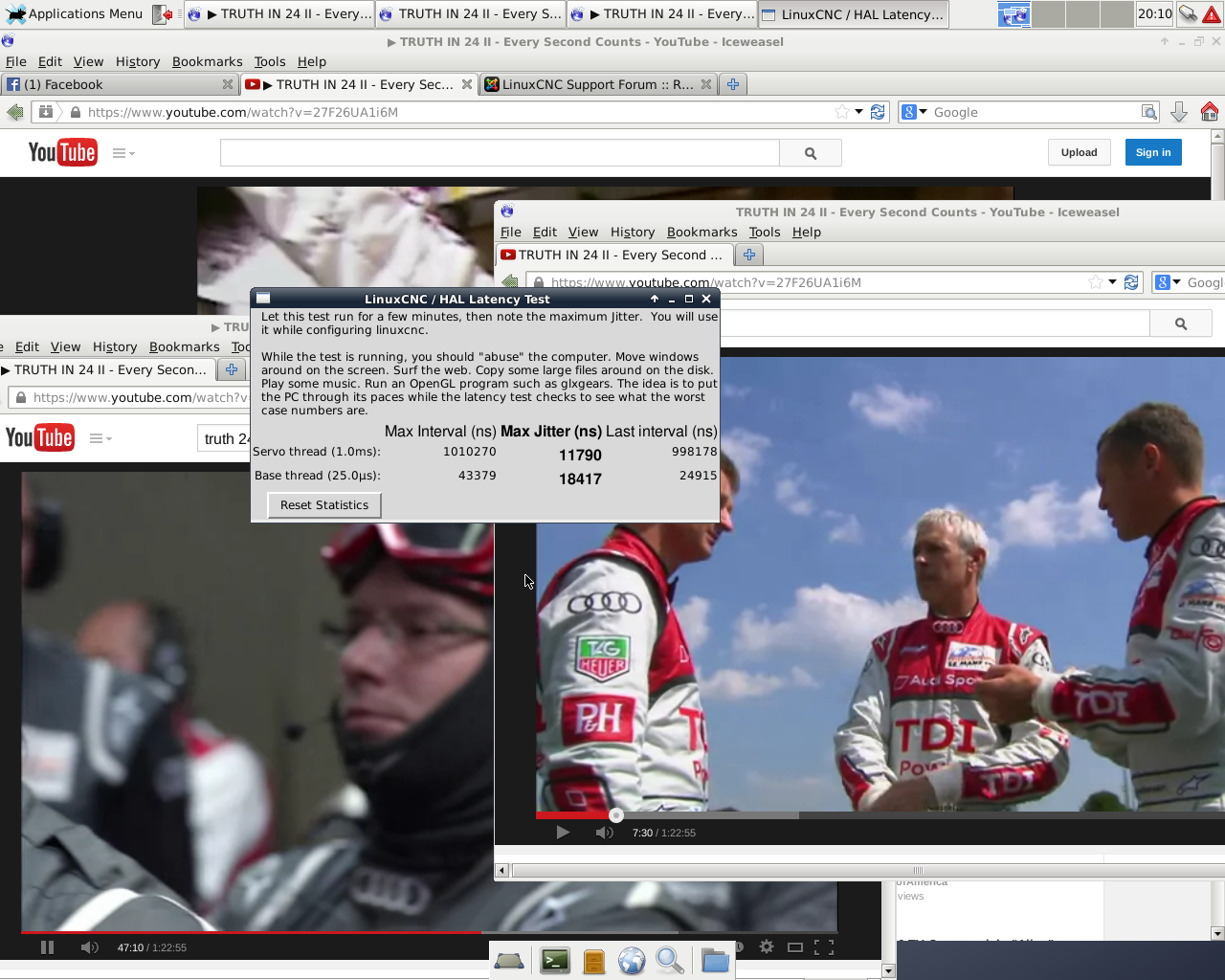The width and height of the screenshot is (1225, 980).
Task: Click the site identity lock icon
Action: (x=76, y=112)
